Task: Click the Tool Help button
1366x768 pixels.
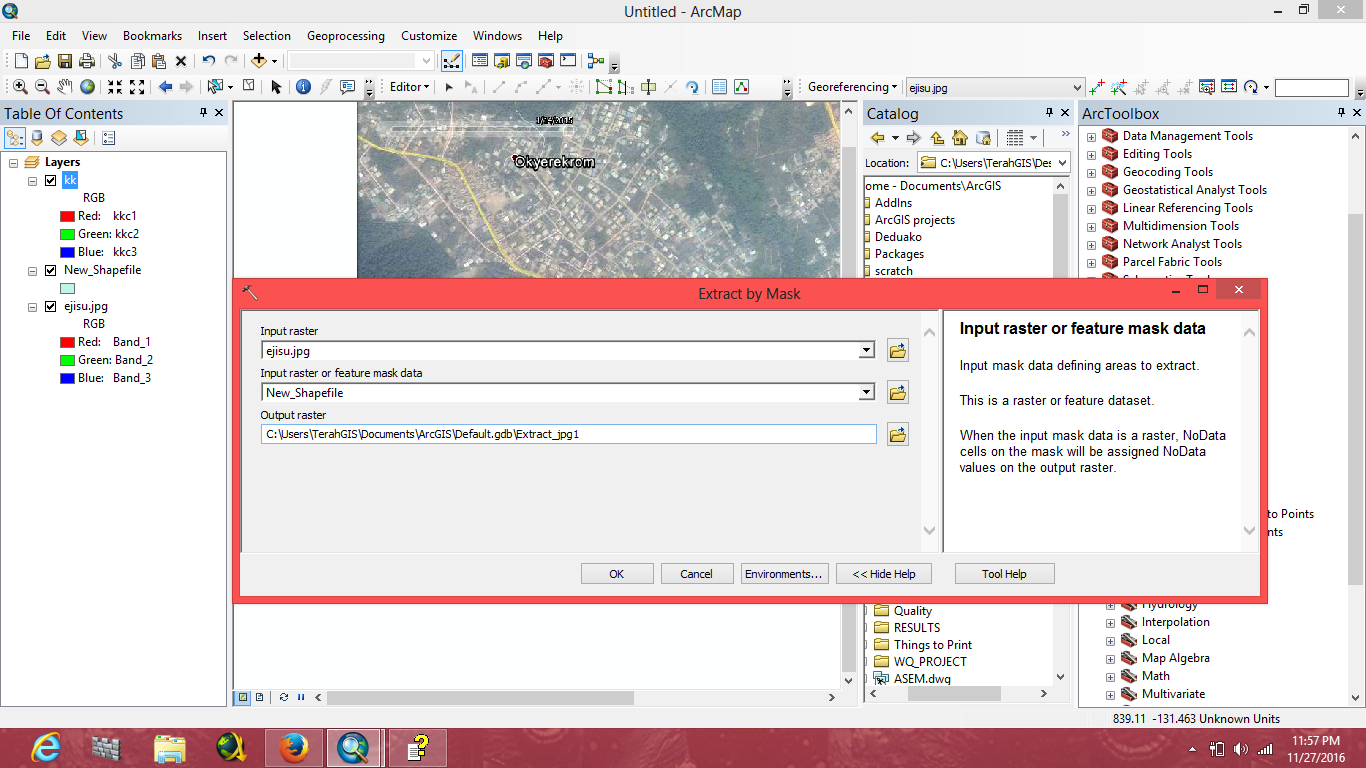Action: tap(1004, 574)
